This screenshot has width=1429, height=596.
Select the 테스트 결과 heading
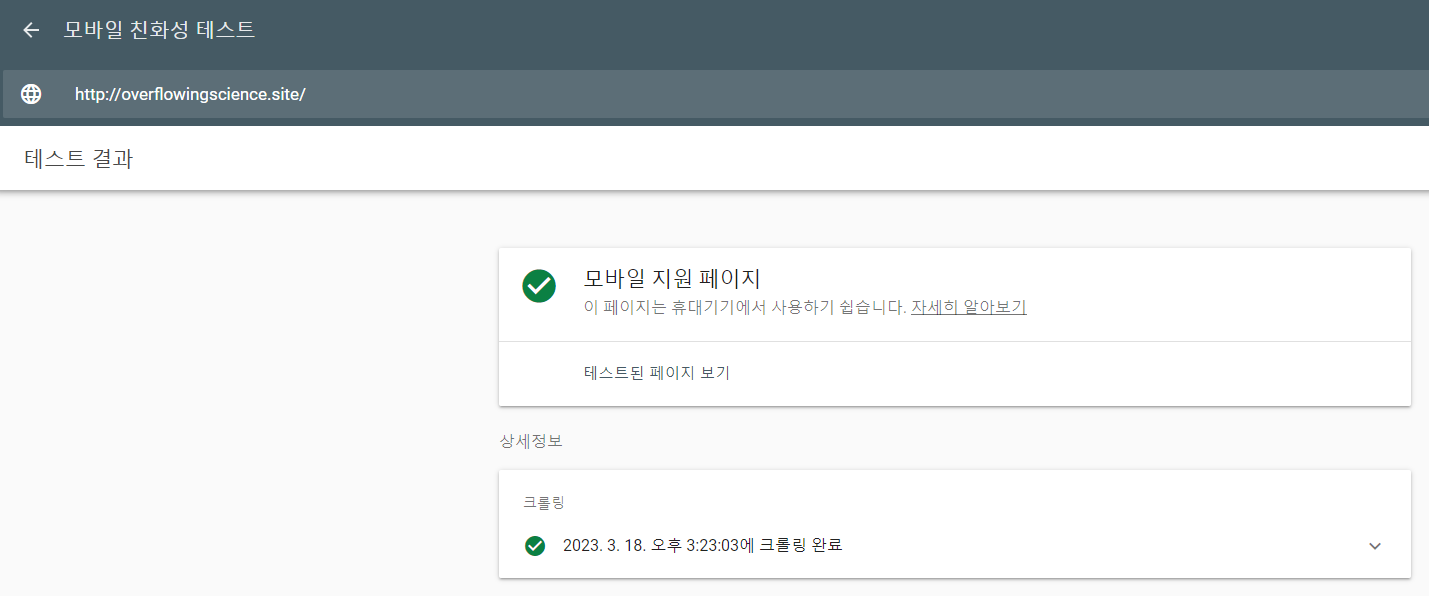point(79,158)
